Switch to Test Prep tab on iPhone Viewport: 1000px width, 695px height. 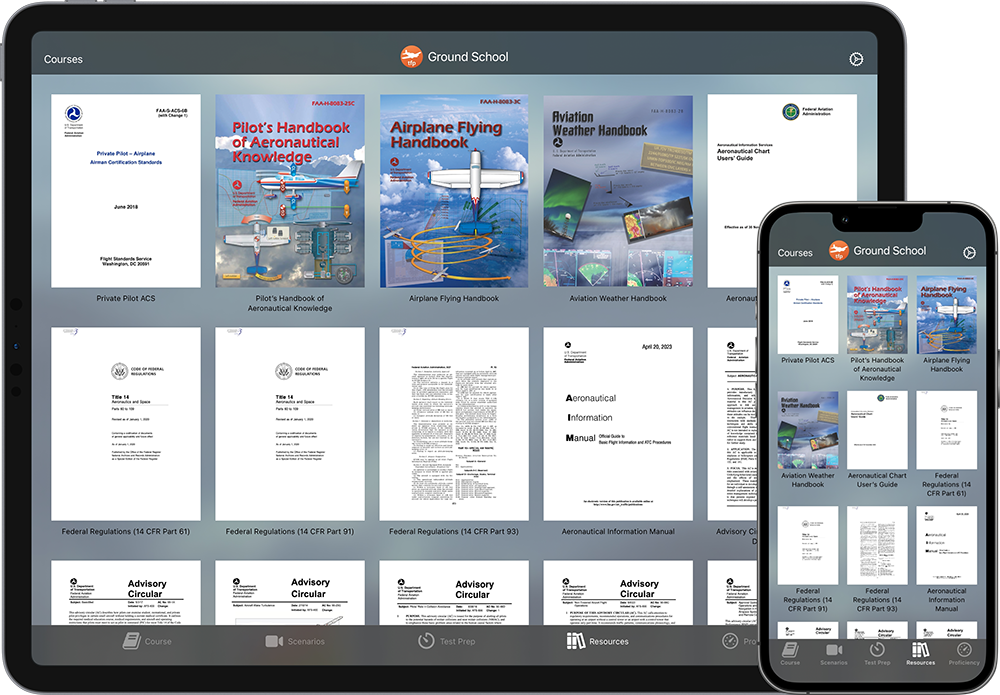click(877, 654)
